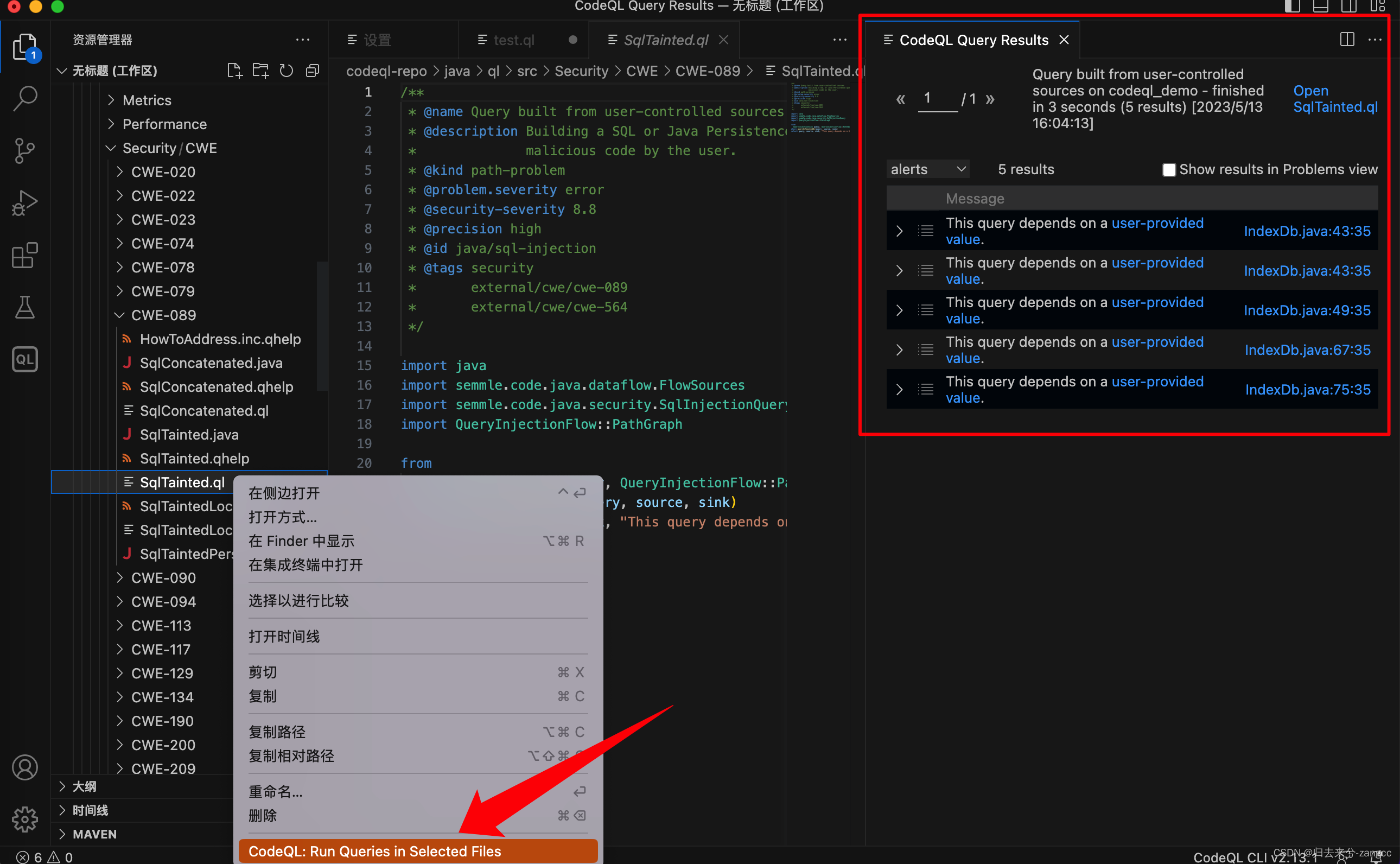Select 在 Finder 中显示 menu entry
This screenshot has width=1400, height=864.
[x=417, y=541]
